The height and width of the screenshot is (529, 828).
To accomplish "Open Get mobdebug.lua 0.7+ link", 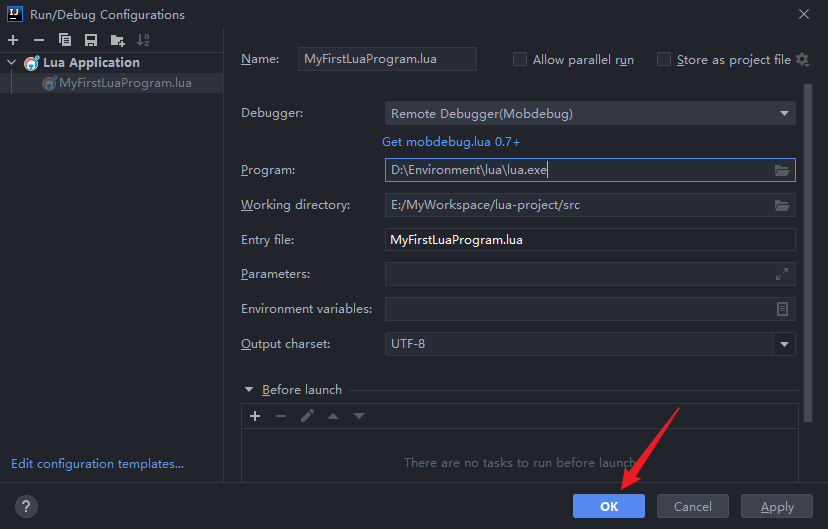I will [x=451, y=142].
